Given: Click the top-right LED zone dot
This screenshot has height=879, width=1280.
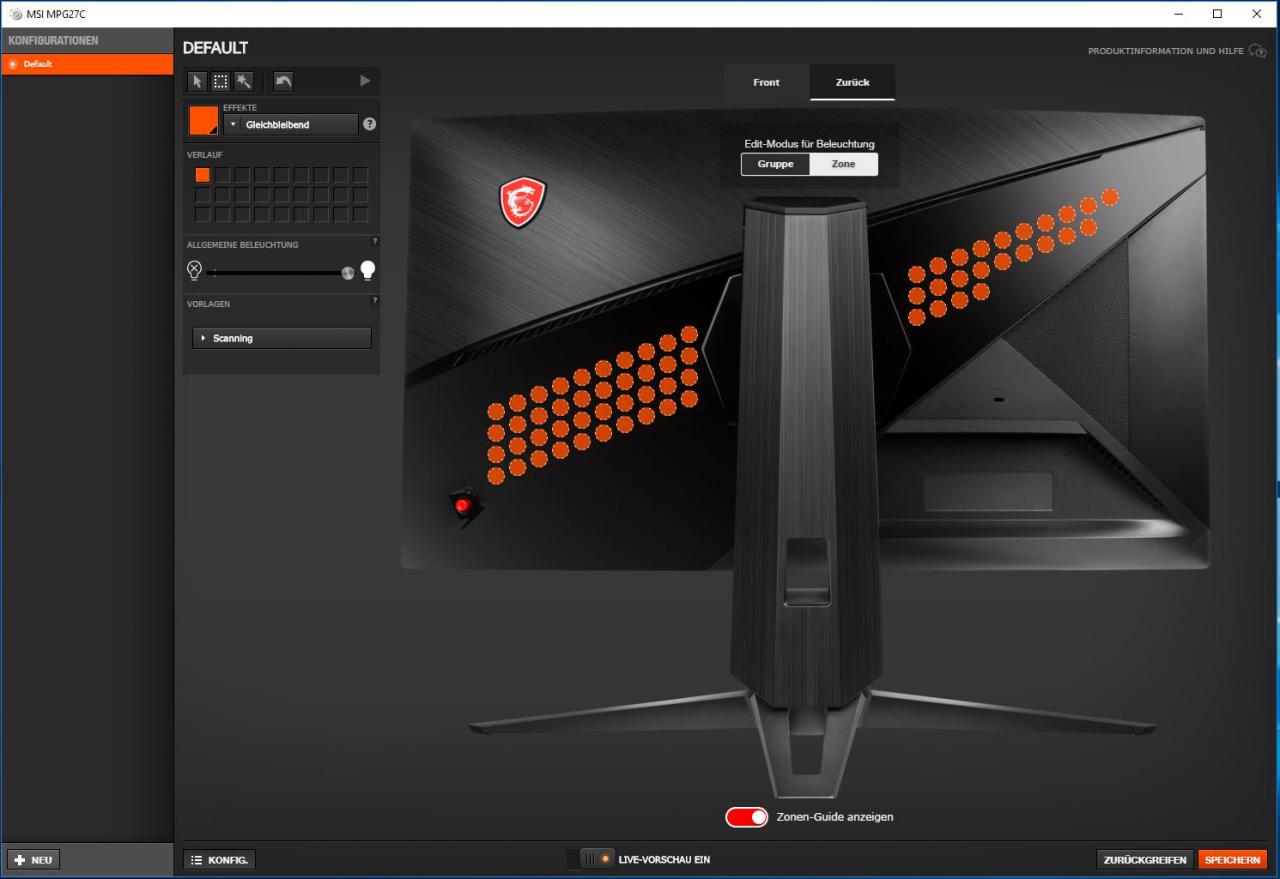Looking at the screenshot, I should point(1109,198).
